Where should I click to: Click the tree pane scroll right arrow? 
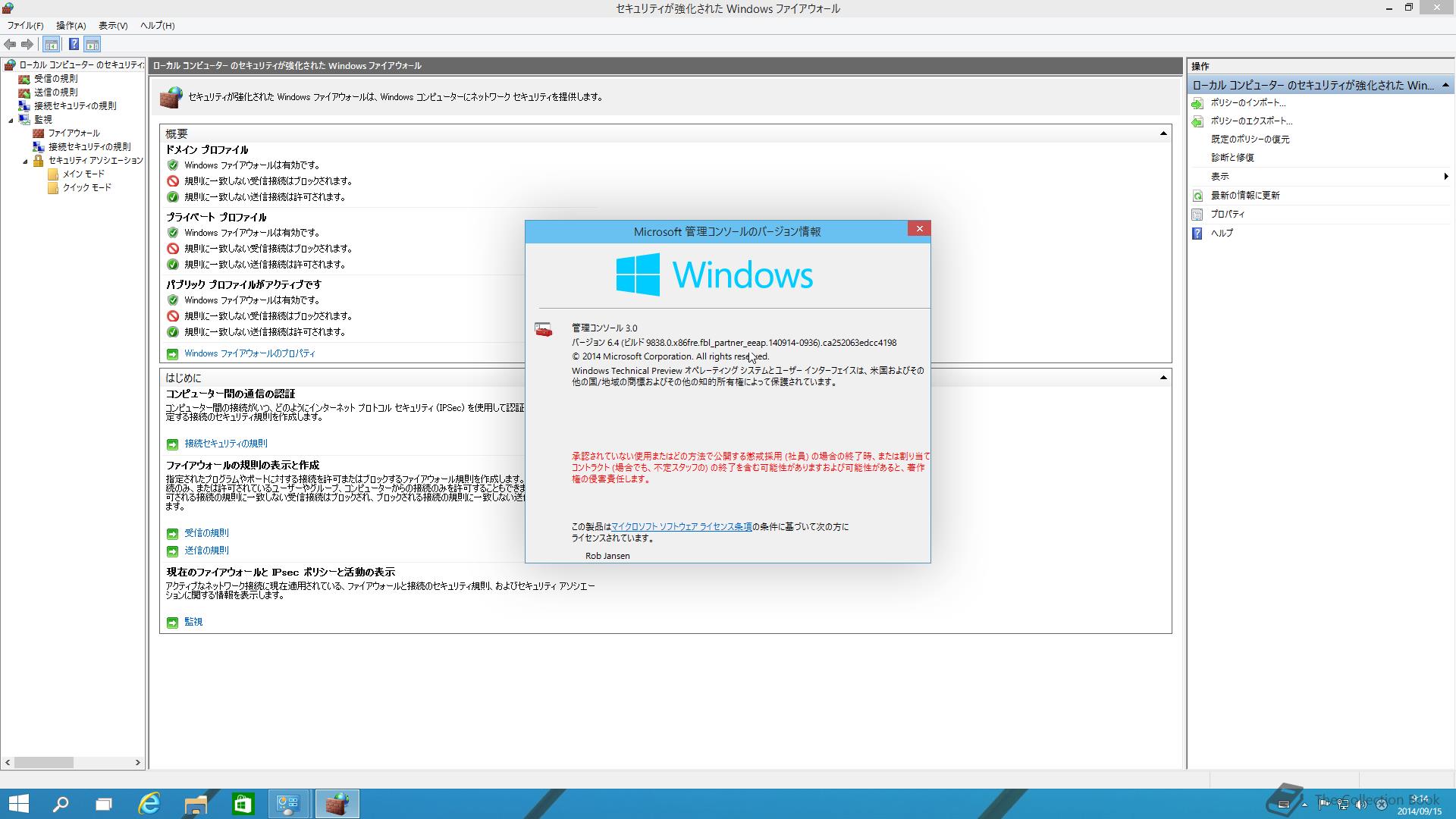click(x=137, y=763)
